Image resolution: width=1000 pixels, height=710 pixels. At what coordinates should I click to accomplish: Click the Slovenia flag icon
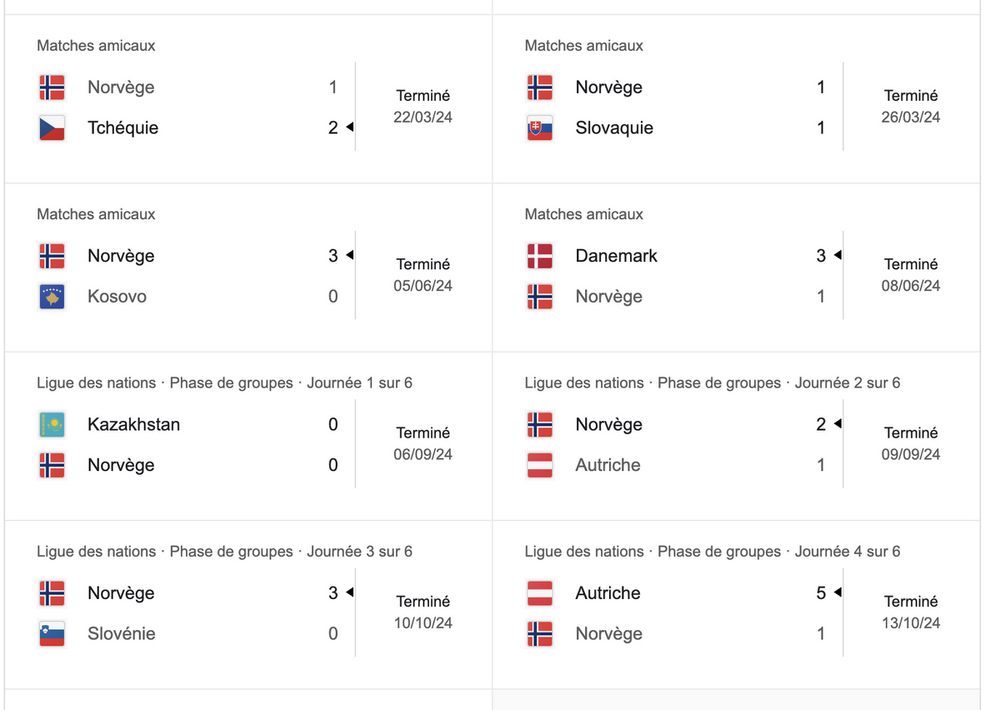(x=52, y=634)
